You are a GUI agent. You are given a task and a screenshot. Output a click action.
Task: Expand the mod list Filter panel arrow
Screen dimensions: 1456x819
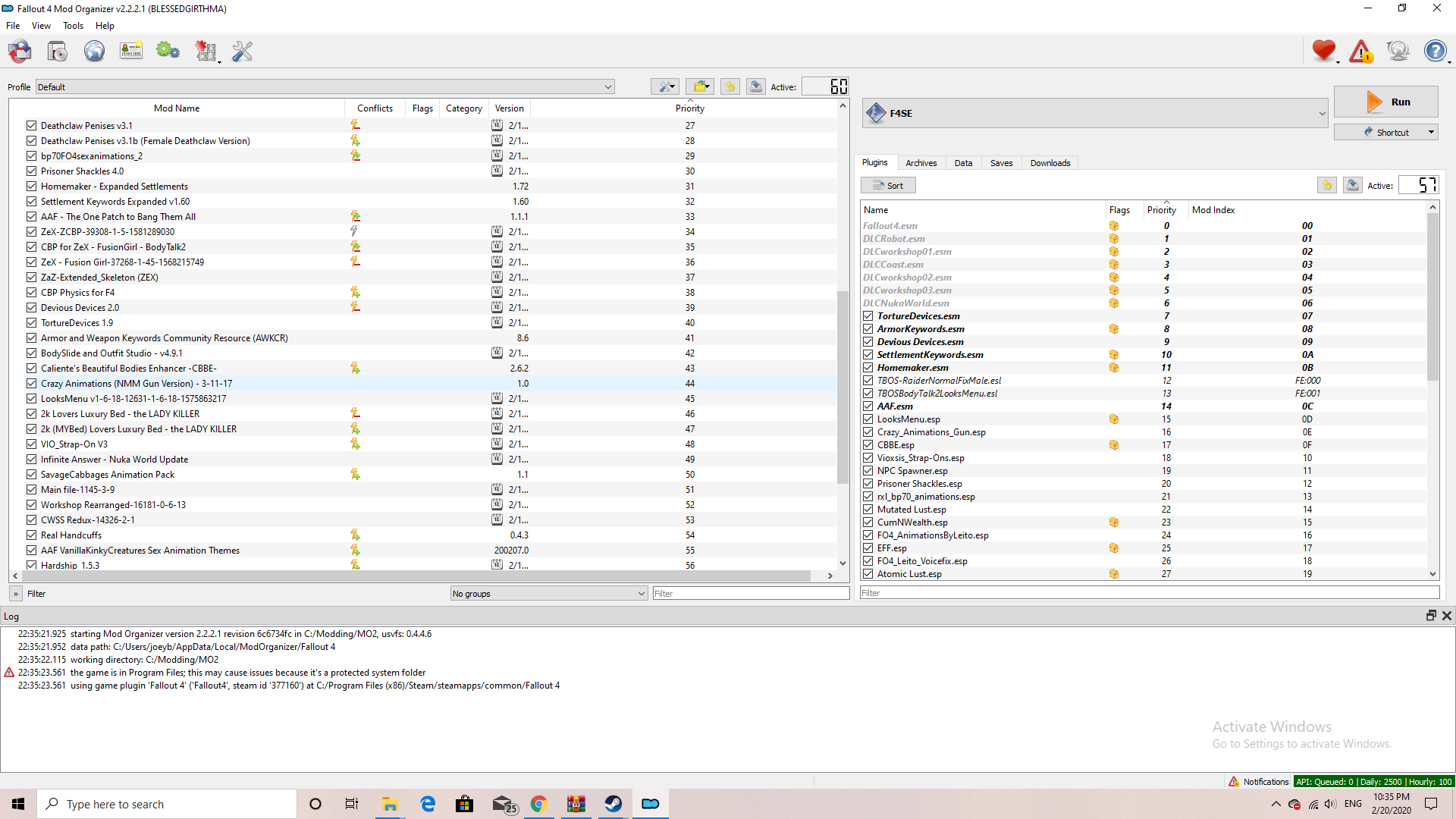16,594
